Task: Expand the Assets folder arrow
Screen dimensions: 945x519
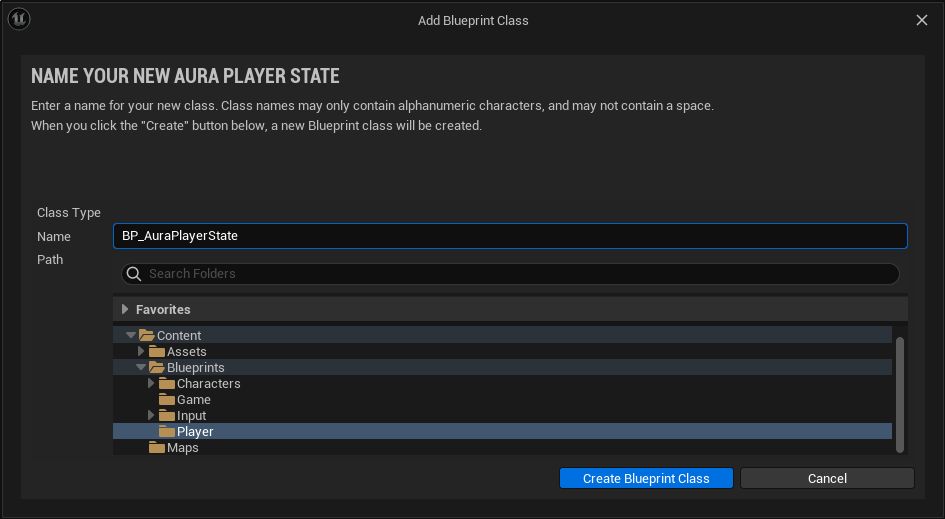Action: [x=141, y=352]
